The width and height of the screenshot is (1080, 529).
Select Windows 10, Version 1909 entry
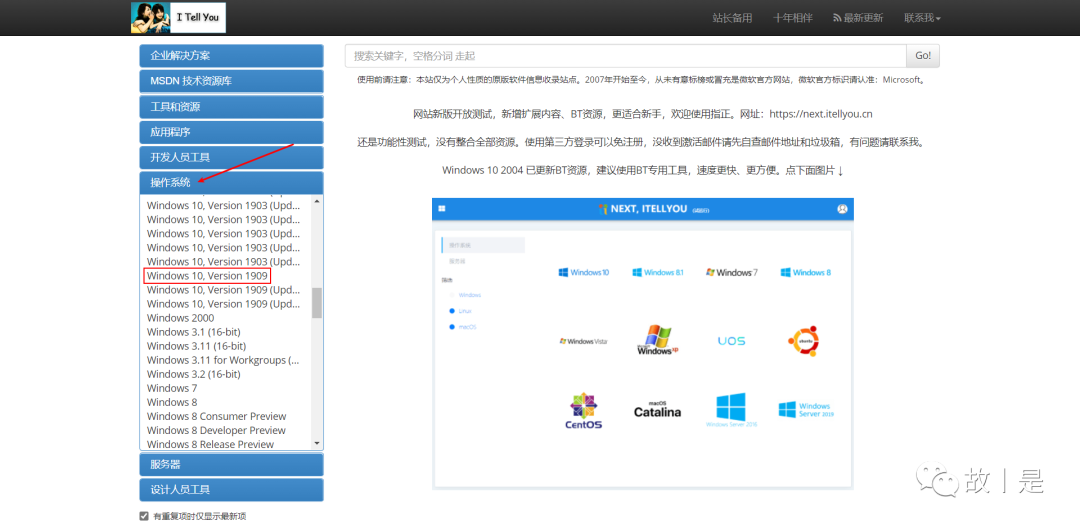pyautogui.click(x=207, y=276)
